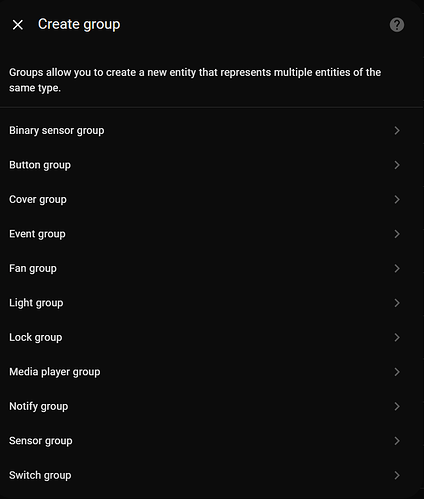This screenshot has height=499, width=424.
Task: Click arrow icon for Event group
Action: [397, 234]
